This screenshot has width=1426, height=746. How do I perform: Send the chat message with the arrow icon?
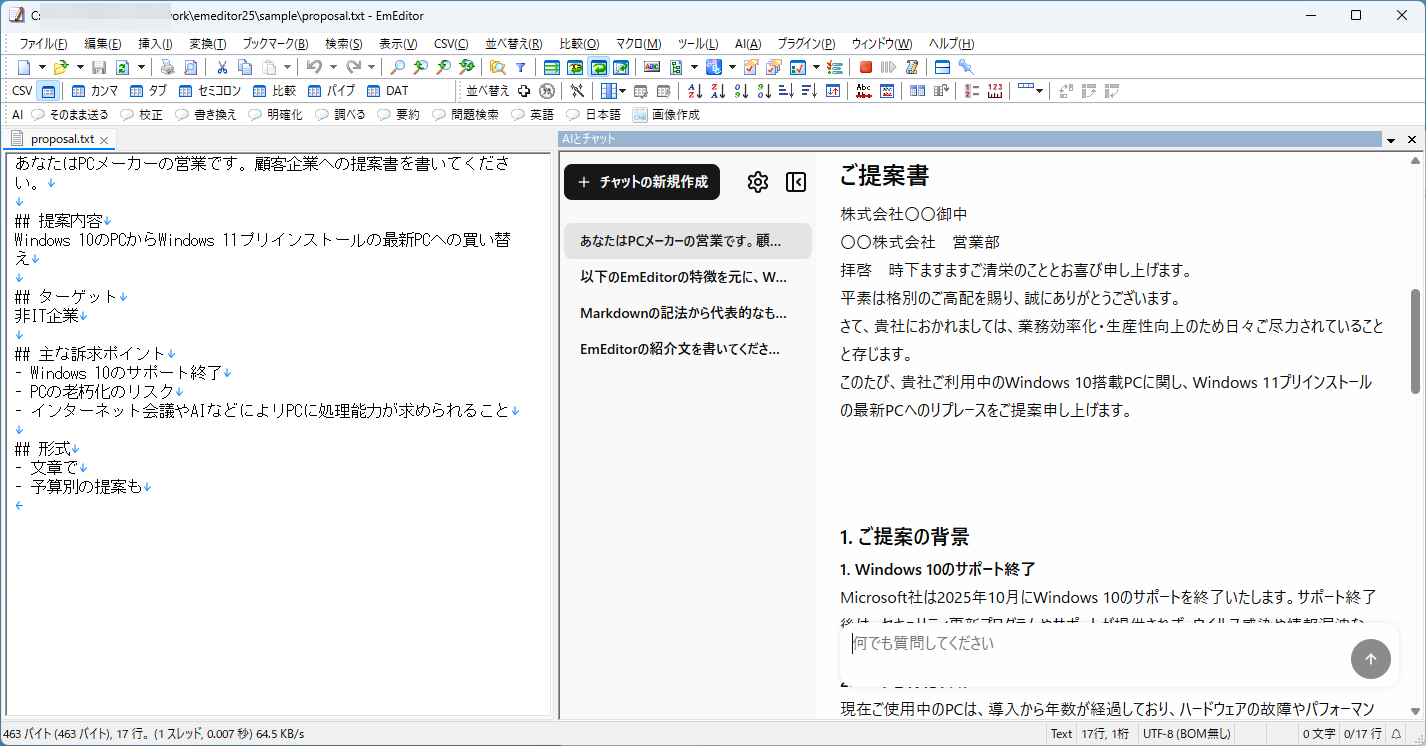click(1371, 659)
